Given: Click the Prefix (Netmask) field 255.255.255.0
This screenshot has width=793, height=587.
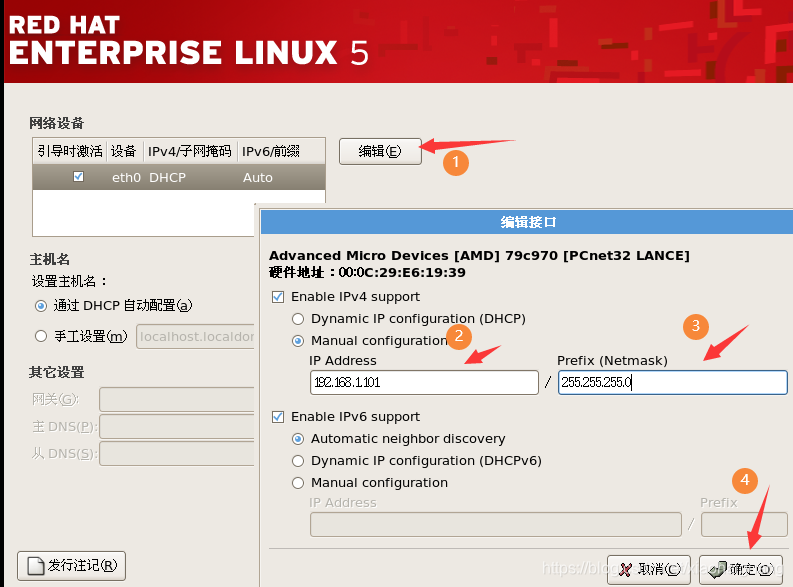Looking at the screenshot, I should (x=673, y=382).
